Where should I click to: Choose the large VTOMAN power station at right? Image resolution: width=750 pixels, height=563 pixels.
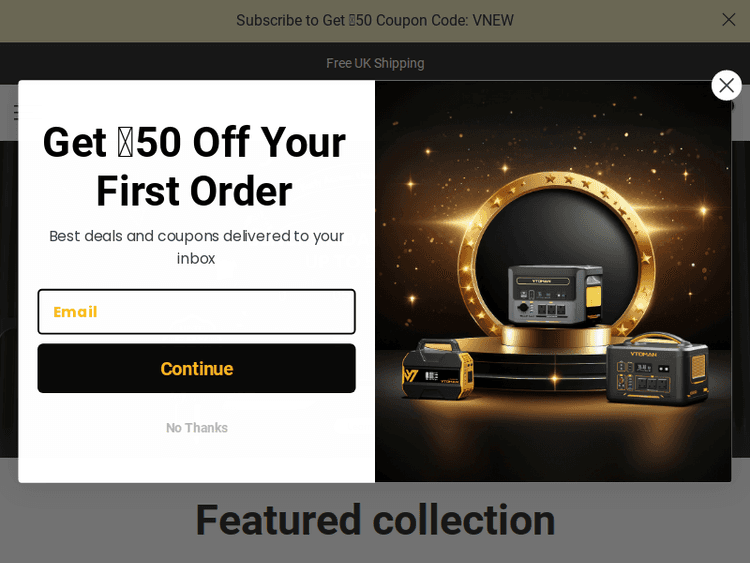pos(657,368)
